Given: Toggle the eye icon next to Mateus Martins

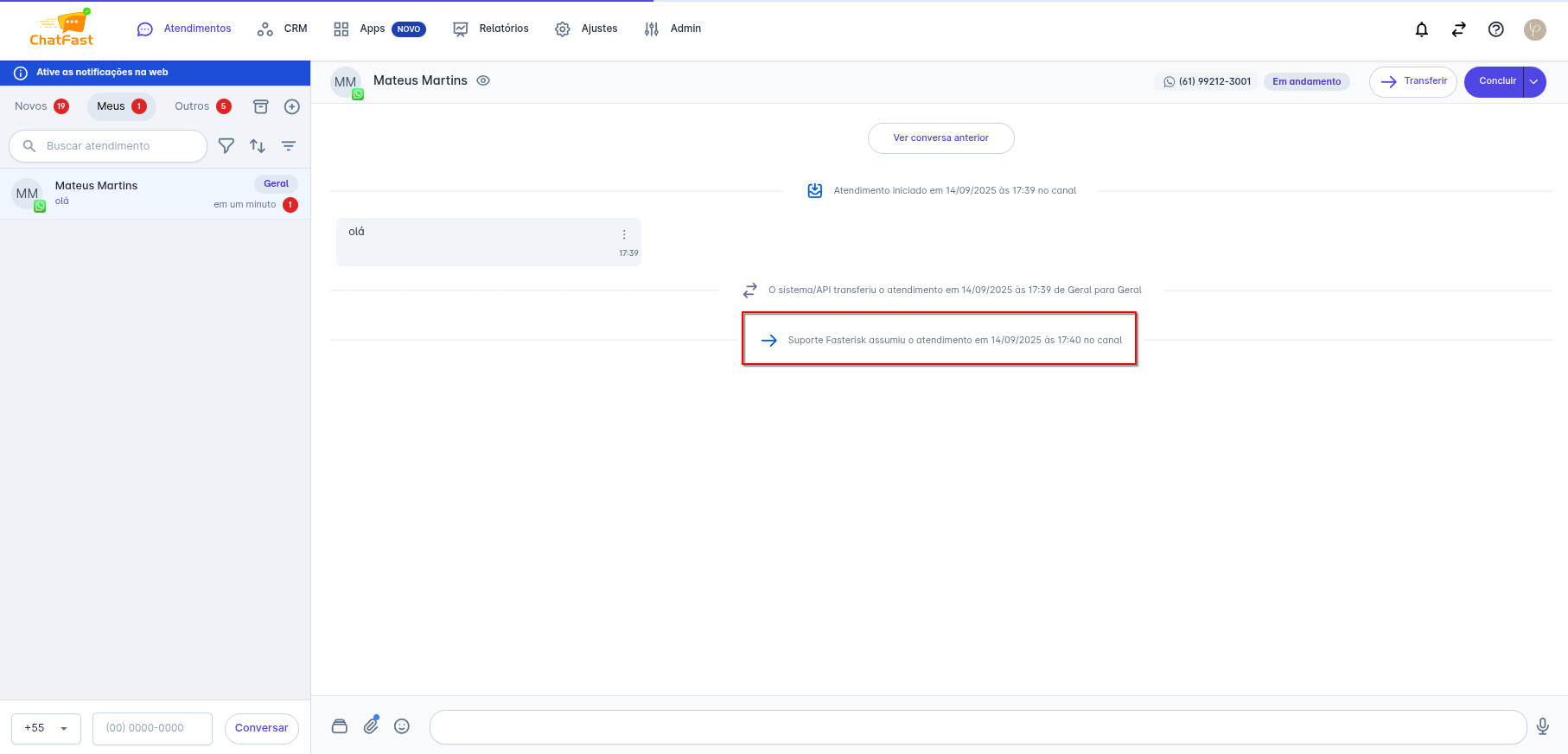Looking at the screenshot, I should tap(483, 80).
